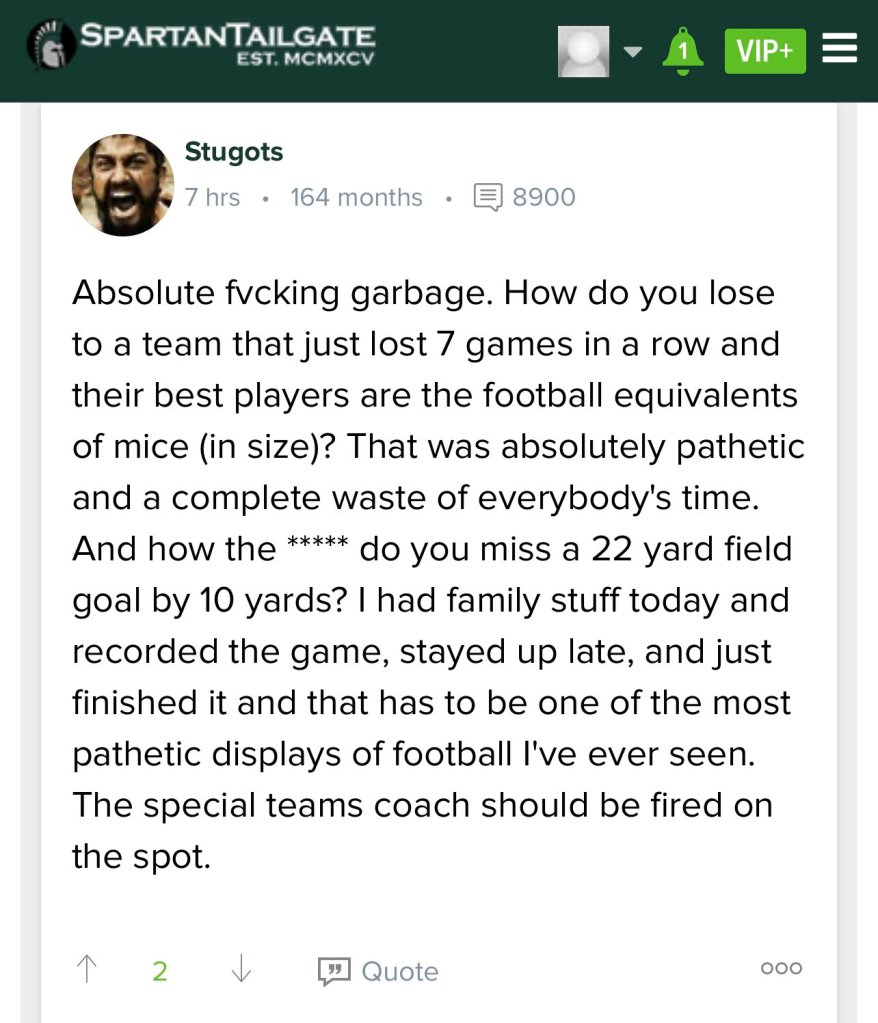Viewport: 878px width, 1023px height.
Task: View the Stugots profile picture
Action: 123,185
